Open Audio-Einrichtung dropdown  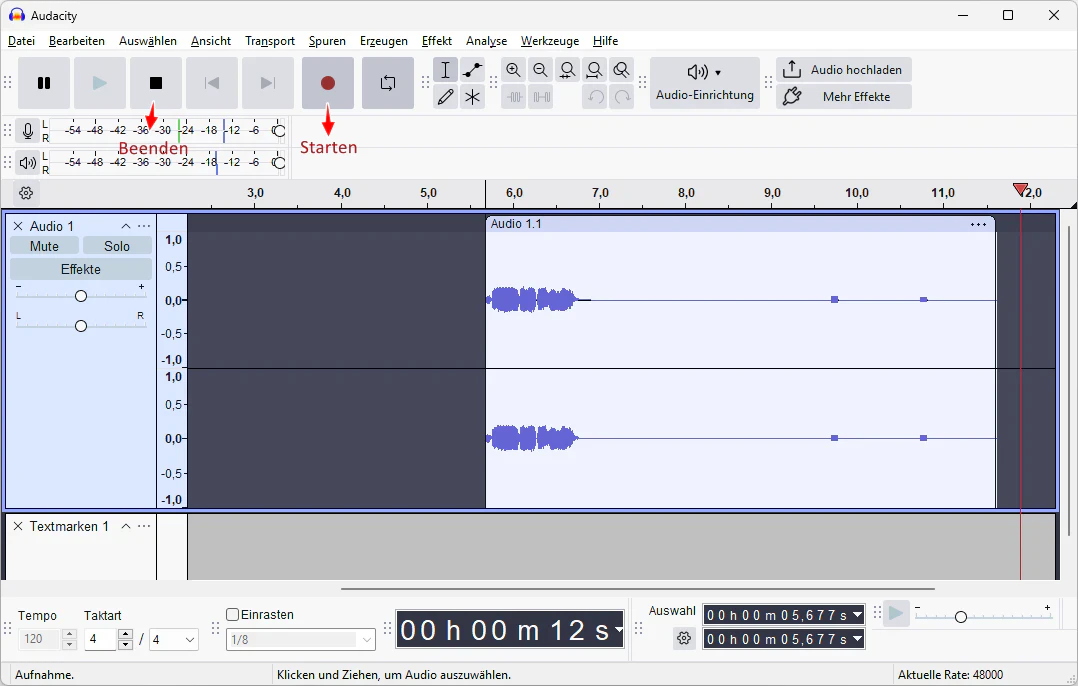tap(705, 83)
